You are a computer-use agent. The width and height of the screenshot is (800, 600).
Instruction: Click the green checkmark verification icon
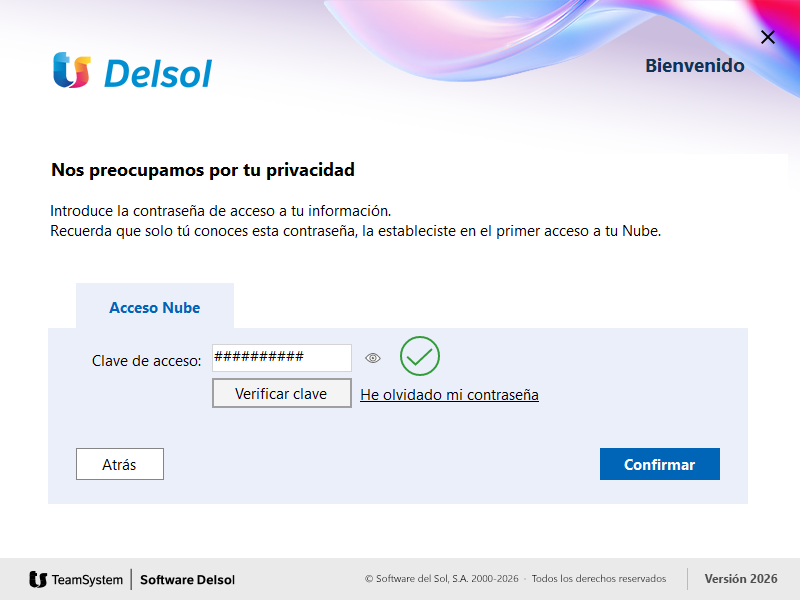coord(419,356)
